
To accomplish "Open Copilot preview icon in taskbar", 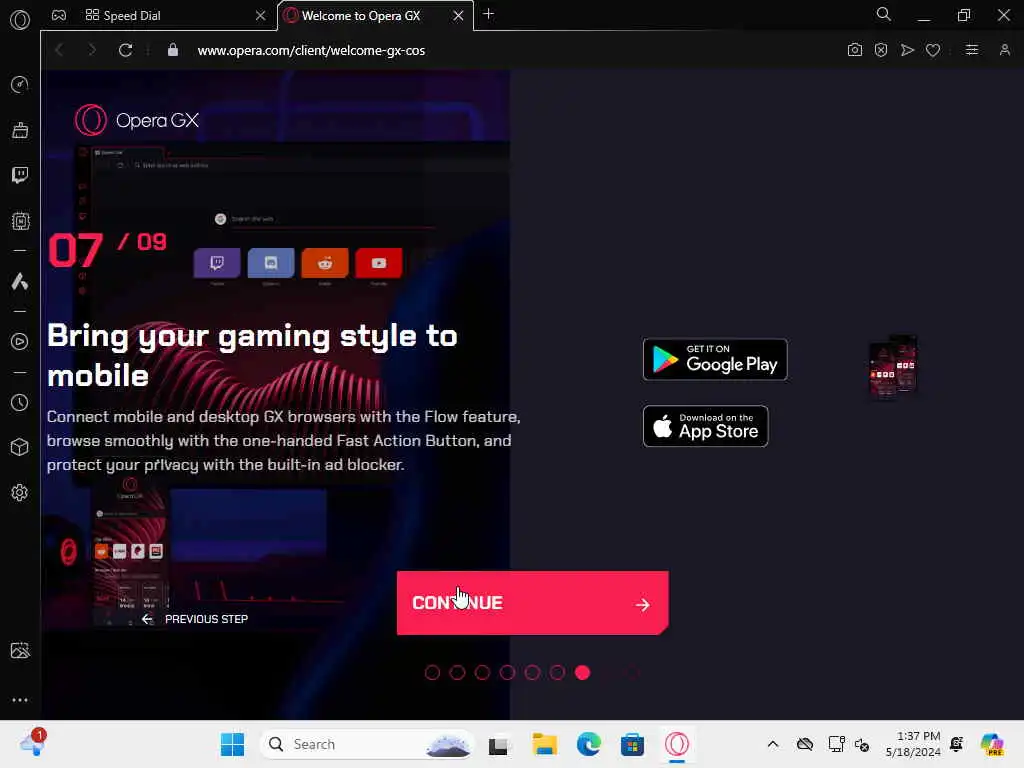I will click(993, 744).
